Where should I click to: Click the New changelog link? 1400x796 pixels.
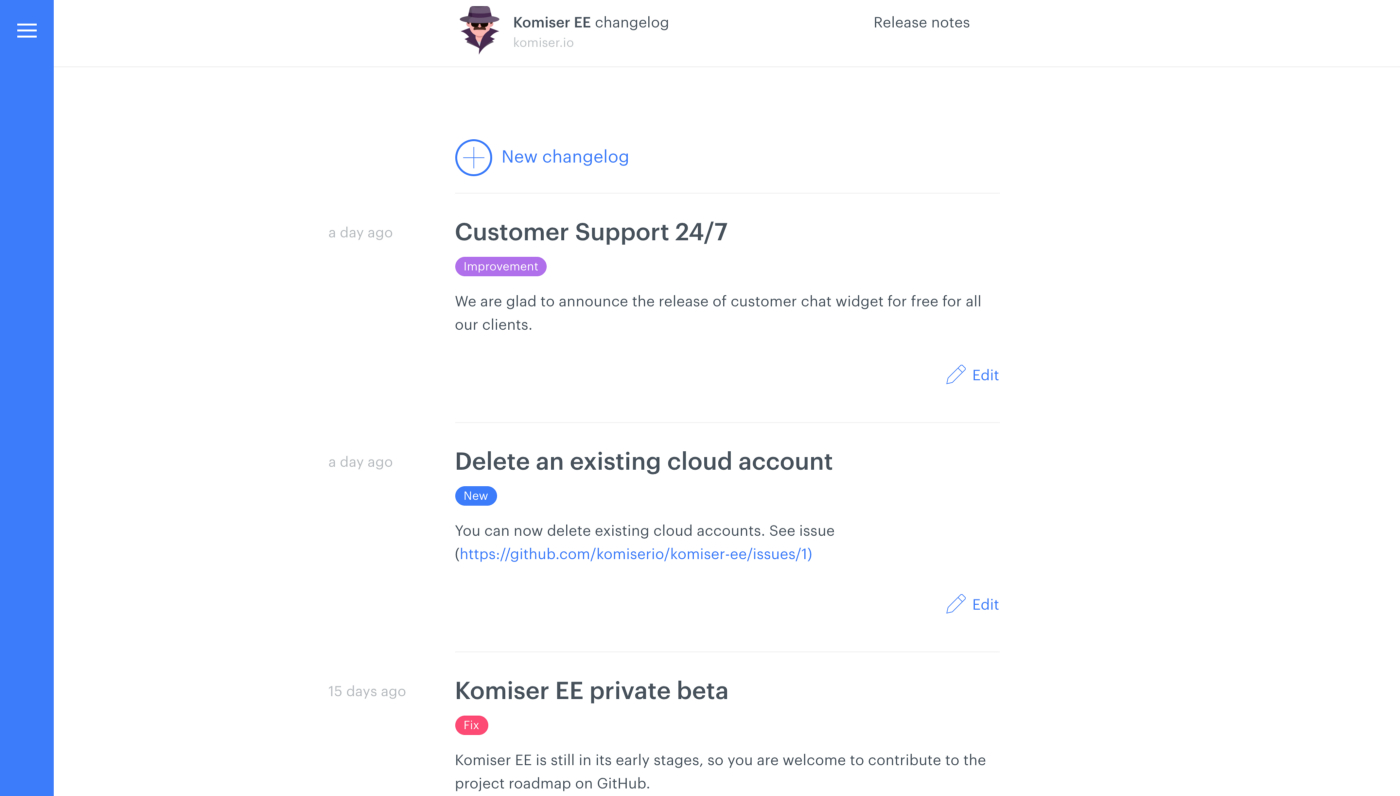pos(565,157)
